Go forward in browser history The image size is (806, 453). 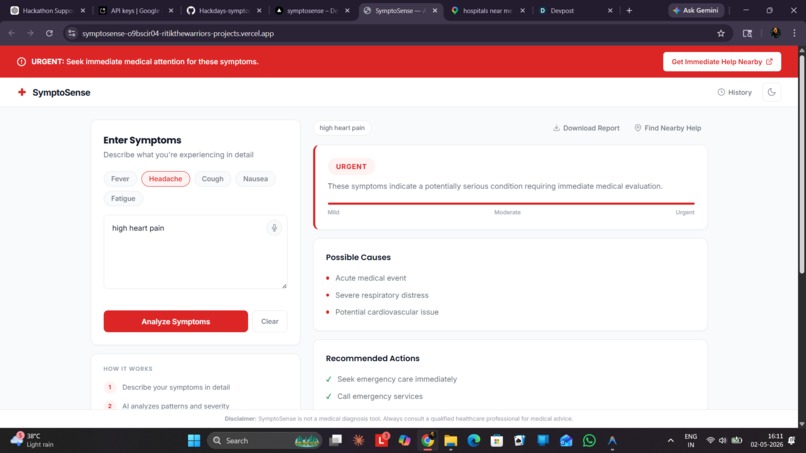point(30,33)
